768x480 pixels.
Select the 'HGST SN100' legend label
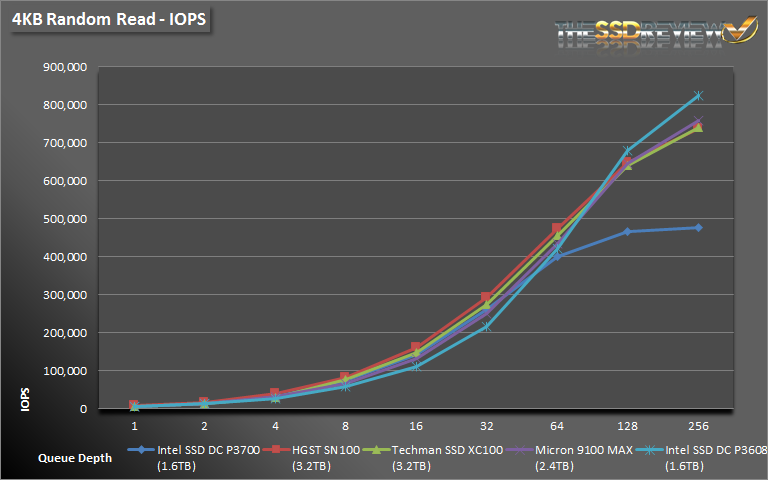point(326,450)
